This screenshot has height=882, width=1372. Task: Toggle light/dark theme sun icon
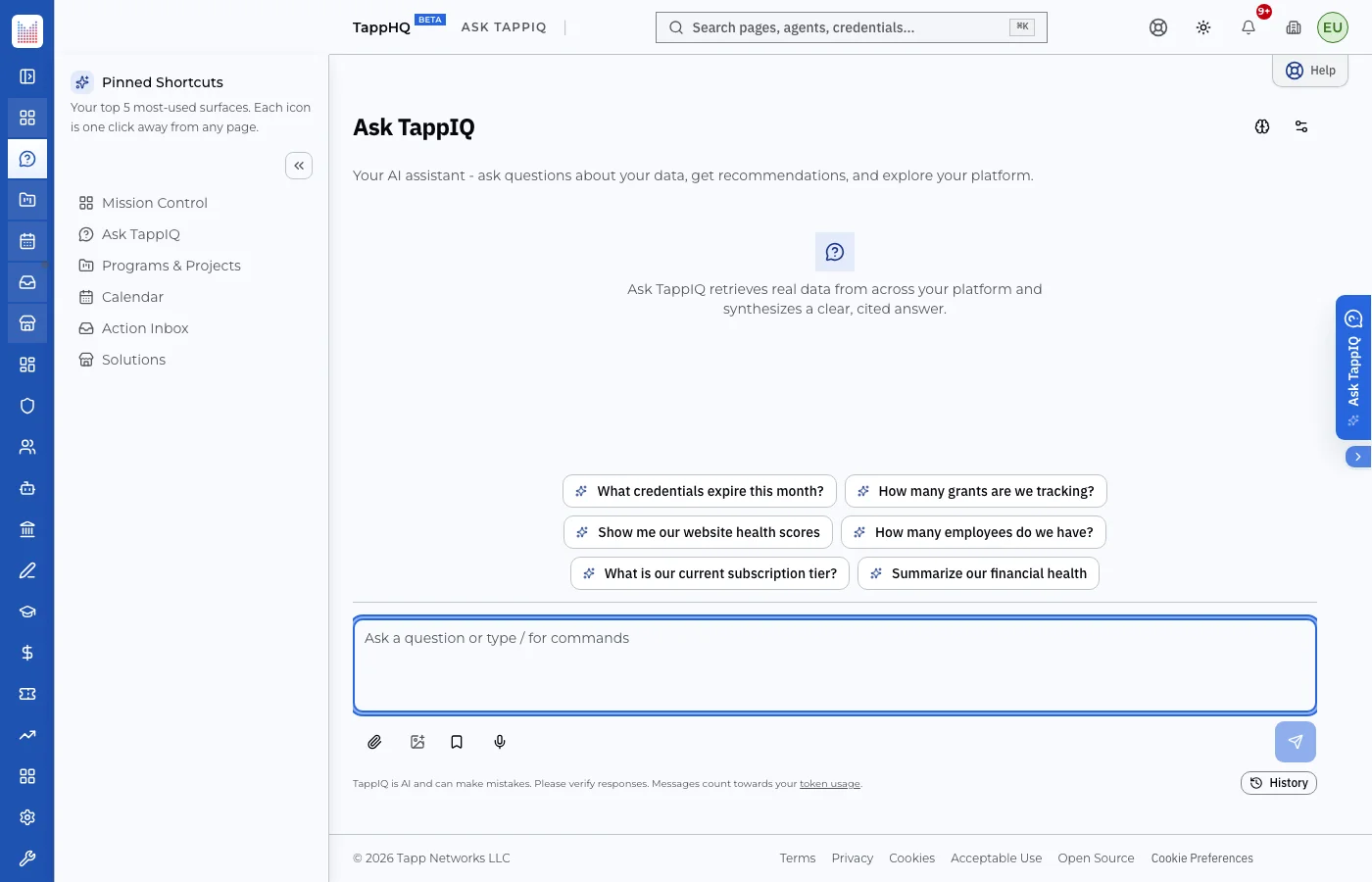click(x=1203, y=27)
